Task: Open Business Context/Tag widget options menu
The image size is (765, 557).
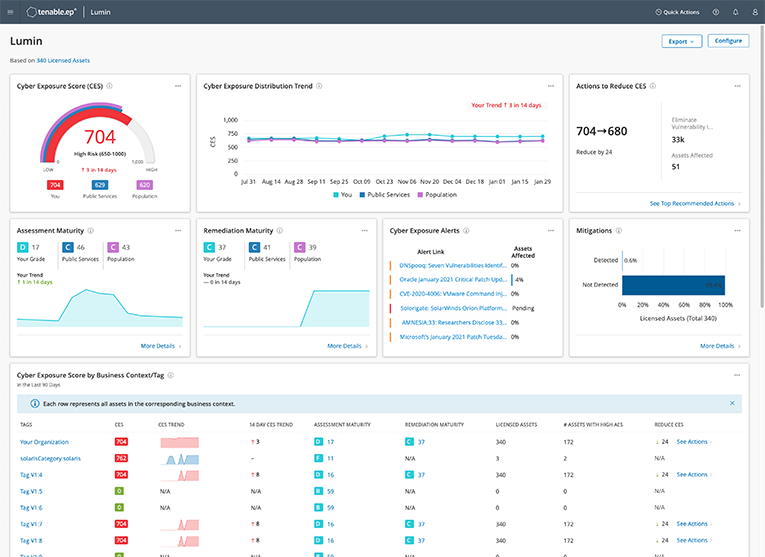Action: coord(737,375)
